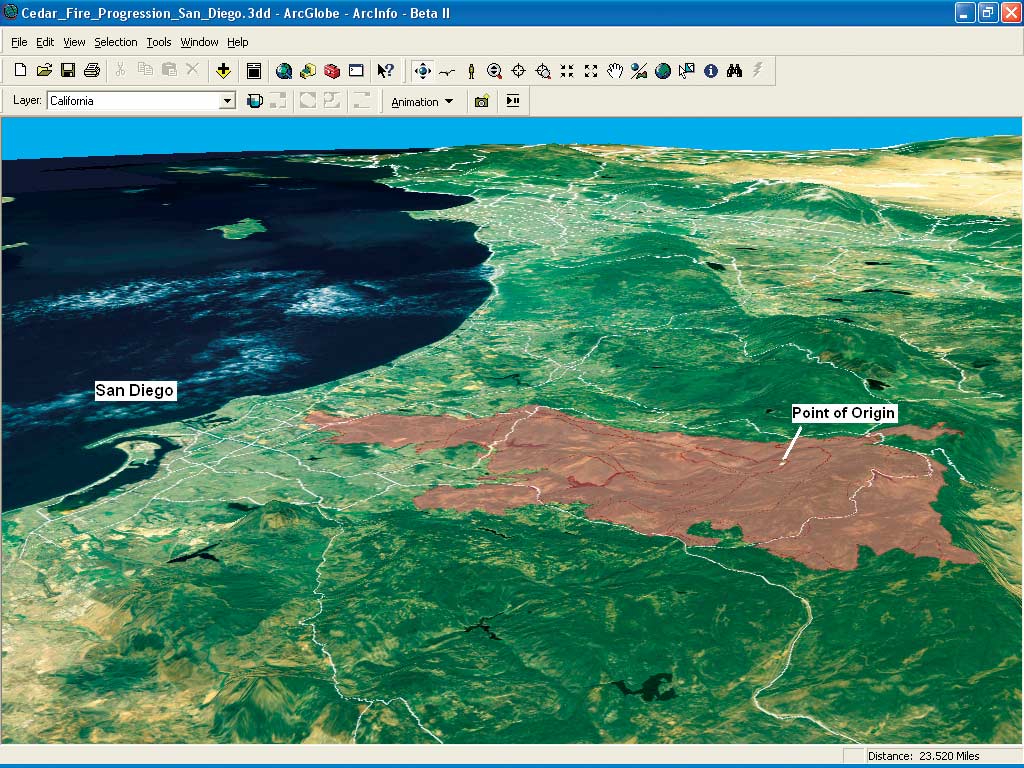The width and height of the screenshot is (1024, 768).
Task: Click the first disabled layer-effects icon
Action: pyautogui.click(x=278, y=101)
